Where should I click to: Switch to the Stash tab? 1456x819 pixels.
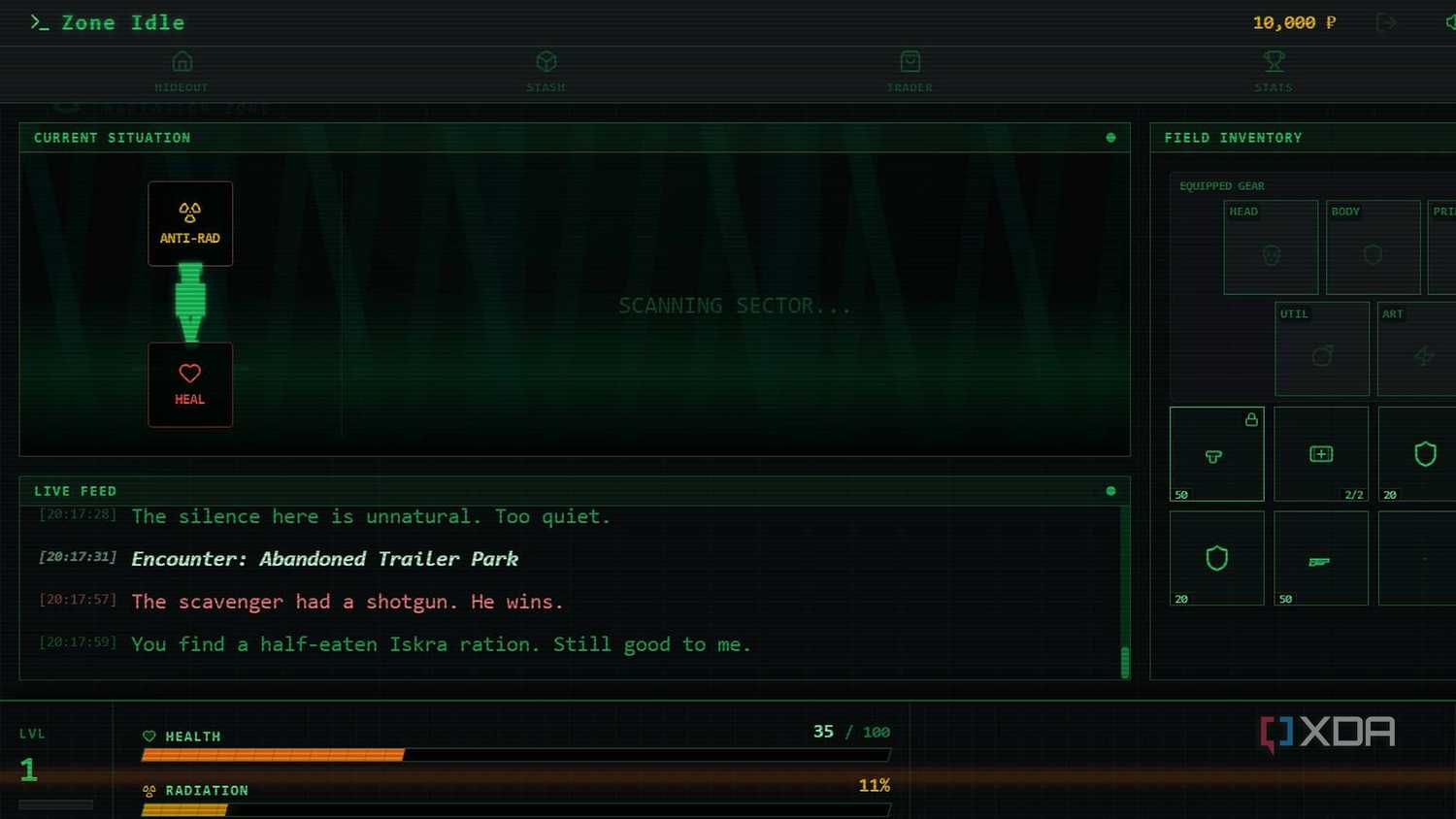click(546, 73)
